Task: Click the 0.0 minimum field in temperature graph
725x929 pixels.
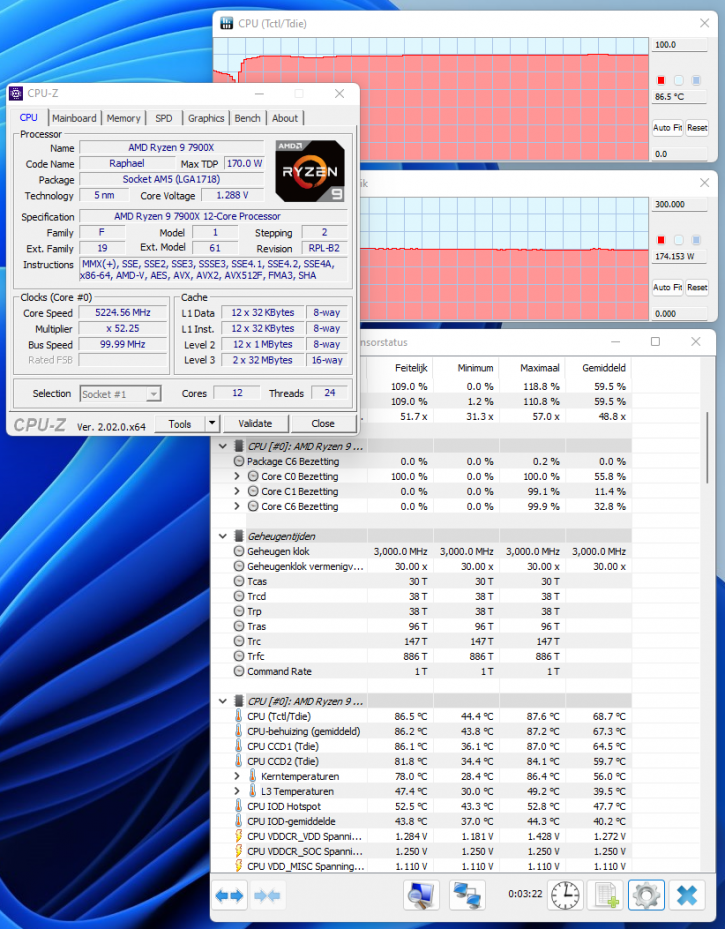Action: click(x=680, y=154)
